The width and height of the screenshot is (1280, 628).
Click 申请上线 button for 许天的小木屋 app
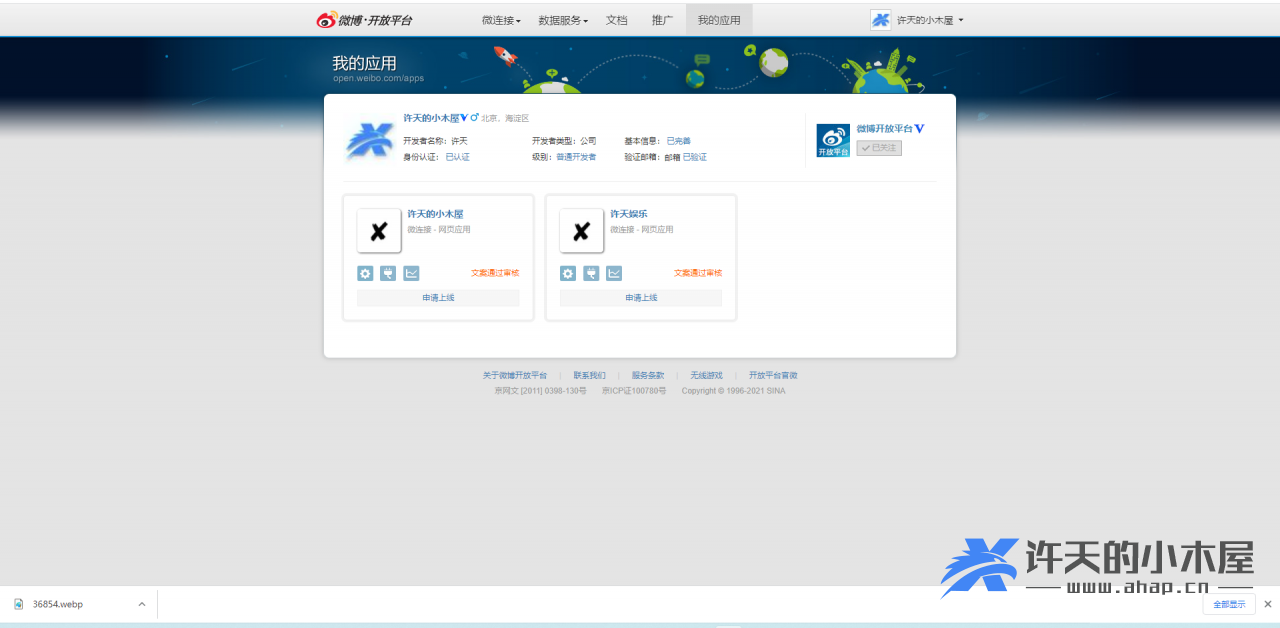coord(438,298)
